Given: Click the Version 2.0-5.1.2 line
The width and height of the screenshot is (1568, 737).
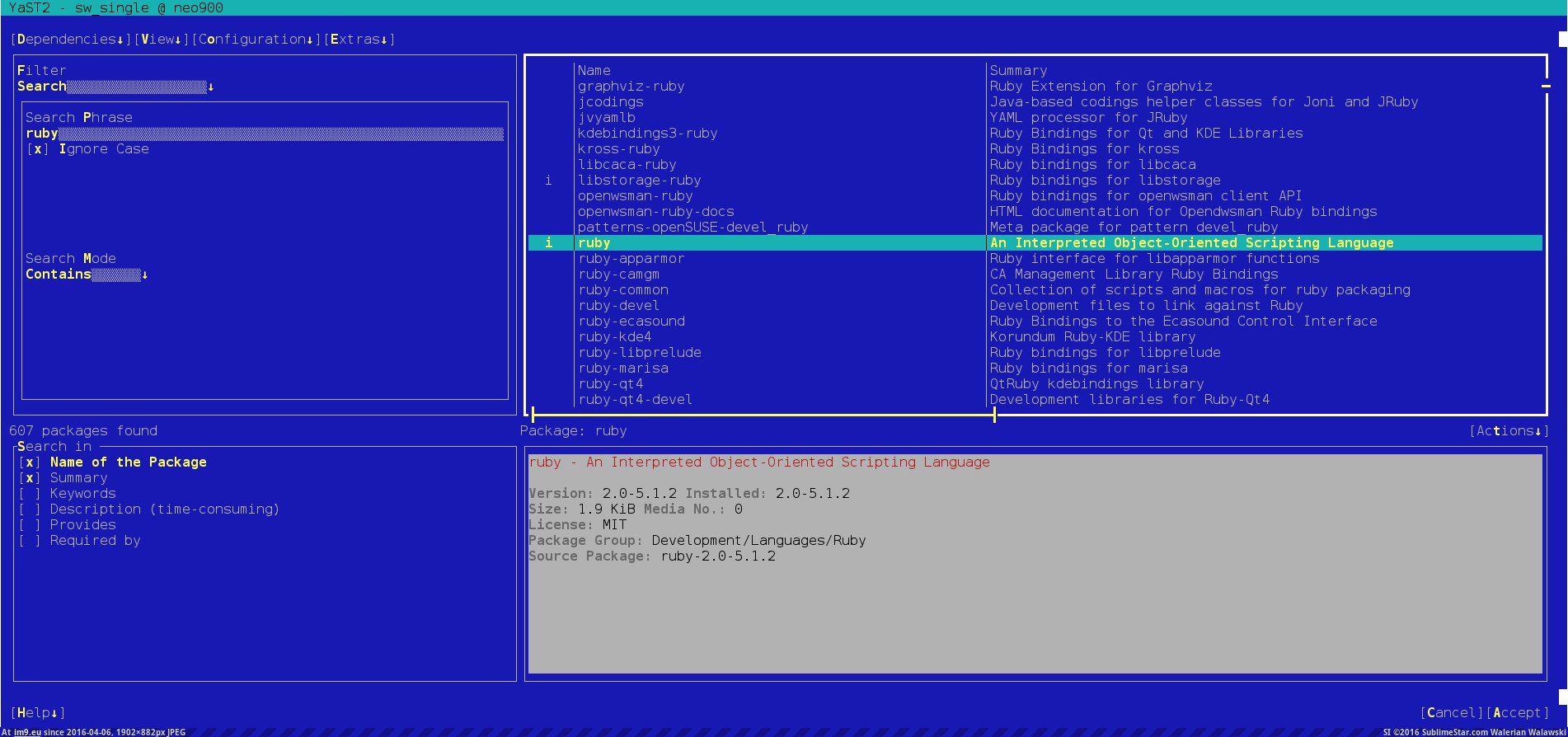Looking at the screenshot, I should pos(689,494).
